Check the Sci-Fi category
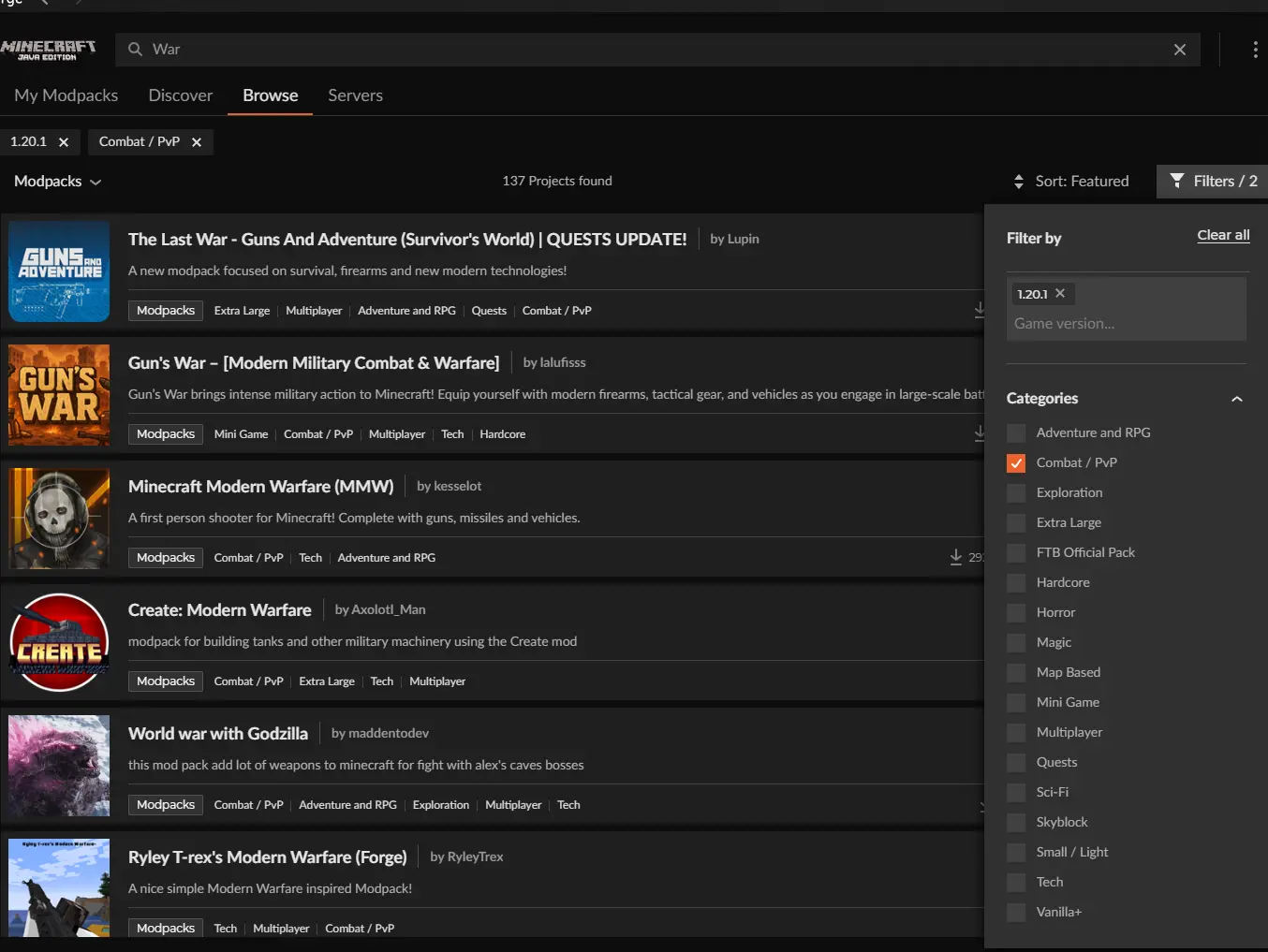 [1016, 792]
